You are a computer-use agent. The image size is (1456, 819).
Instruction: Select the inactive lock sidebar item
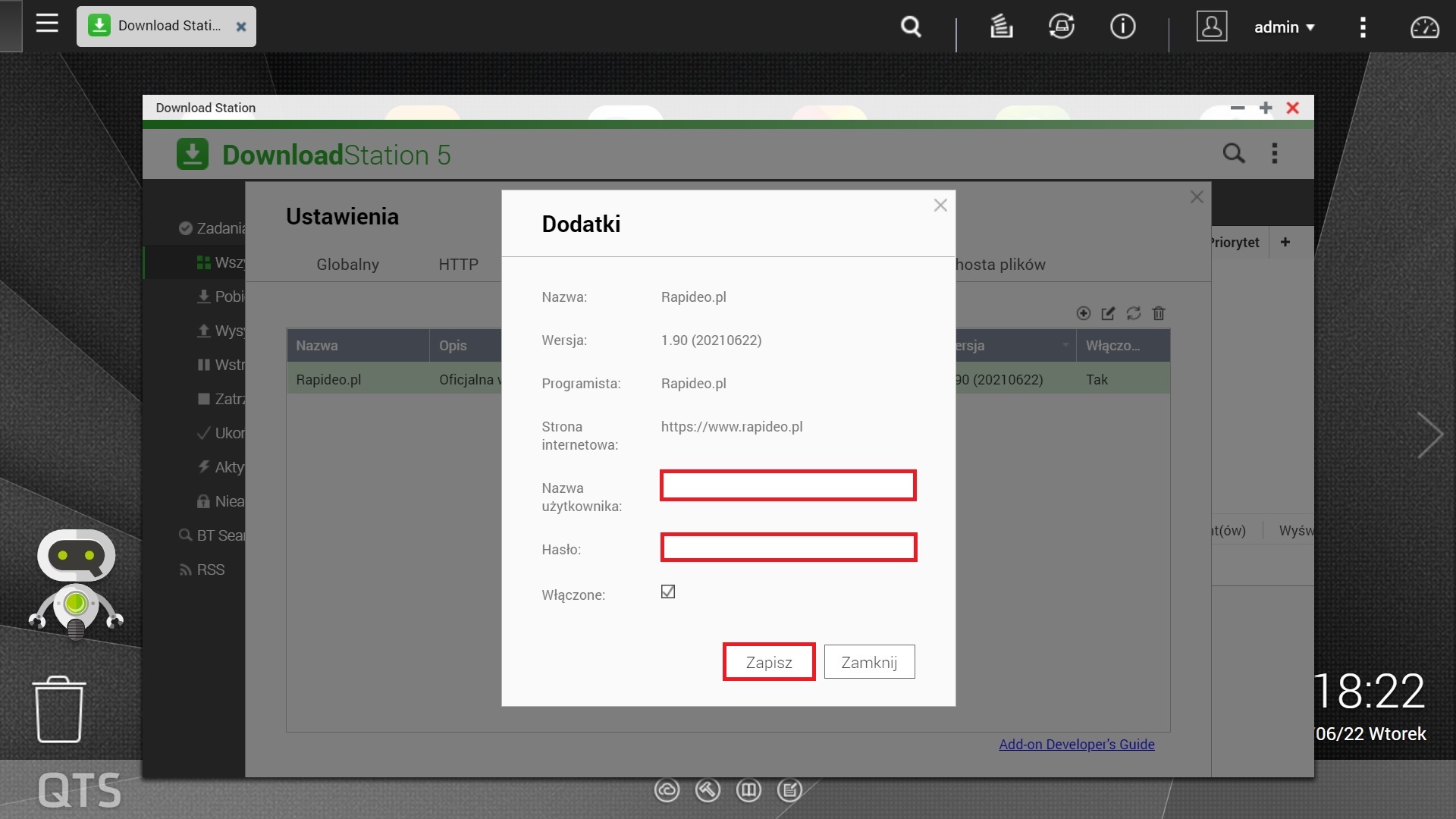[x=220, y=501]
